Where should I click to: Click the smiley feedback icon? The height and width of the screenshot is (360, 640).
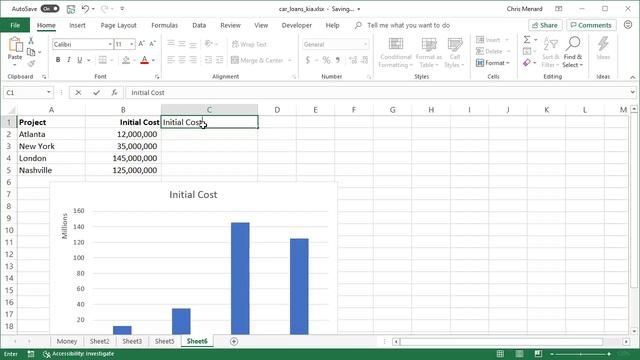(x=628, y=25)
